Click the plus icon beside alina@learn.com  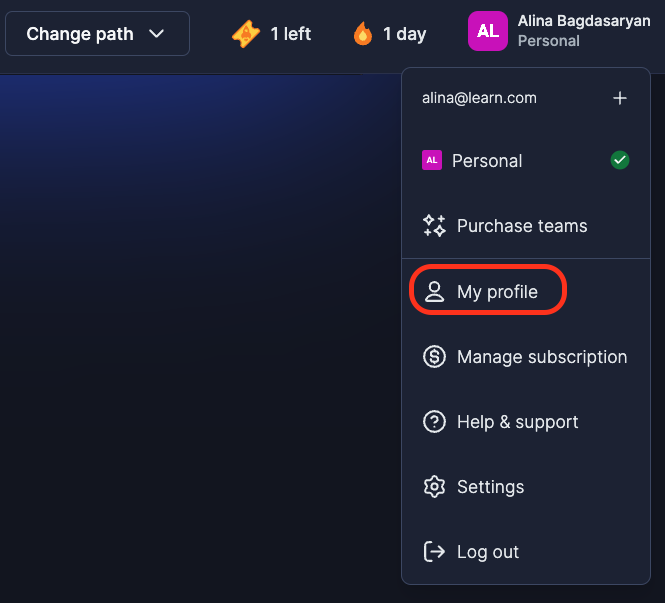click(x=620, y=98)
